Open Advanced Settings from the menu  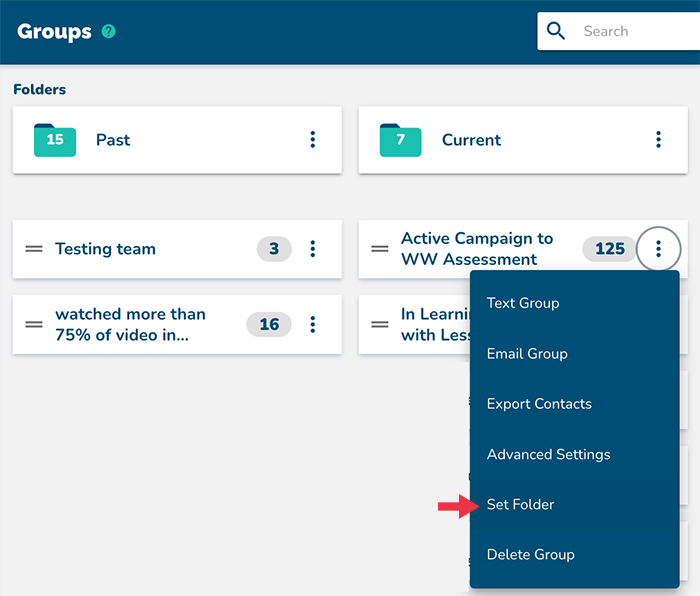[x=548, y=454]
